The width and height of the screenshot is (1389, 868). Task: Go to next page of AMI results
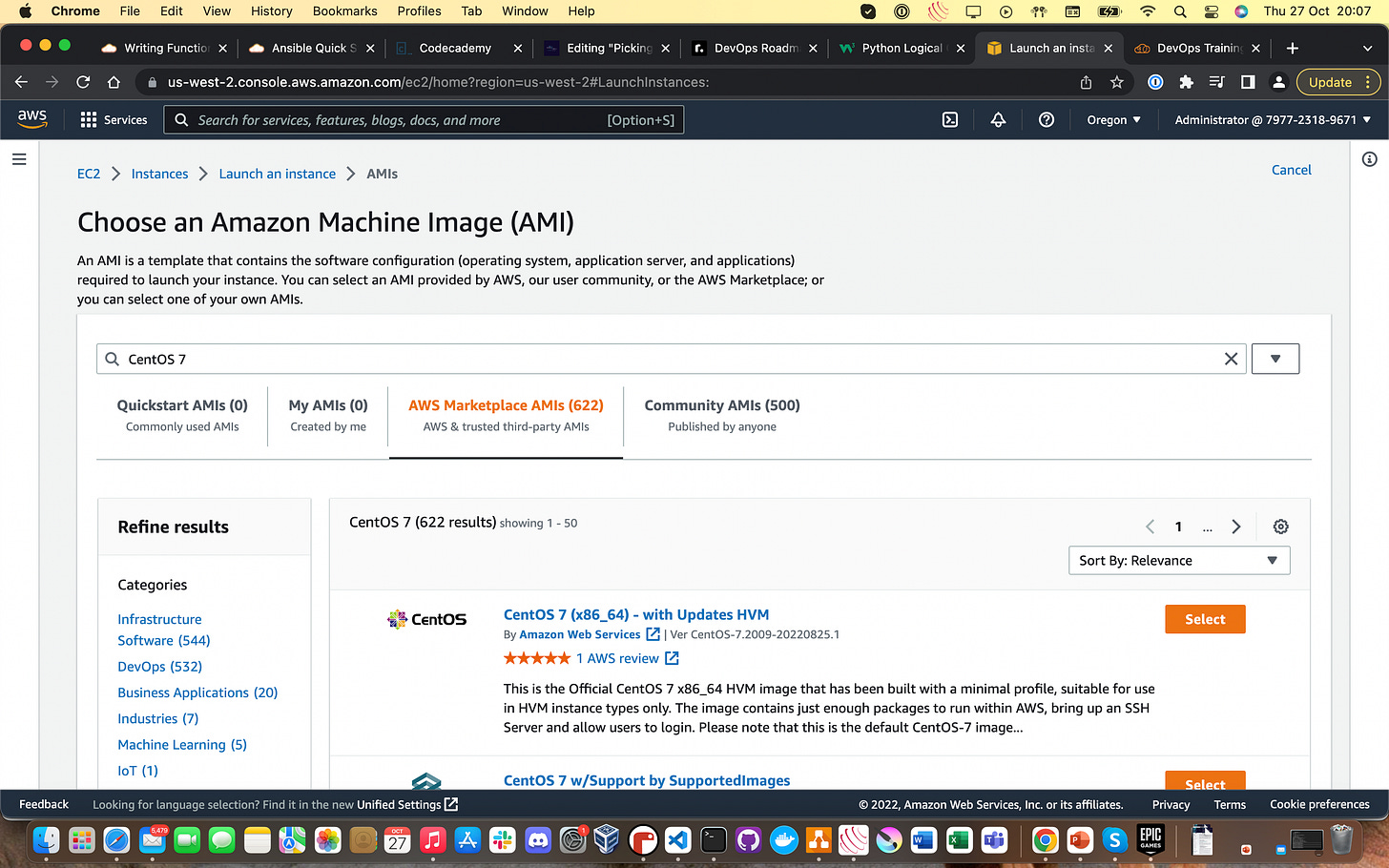tap(1236, 527)
